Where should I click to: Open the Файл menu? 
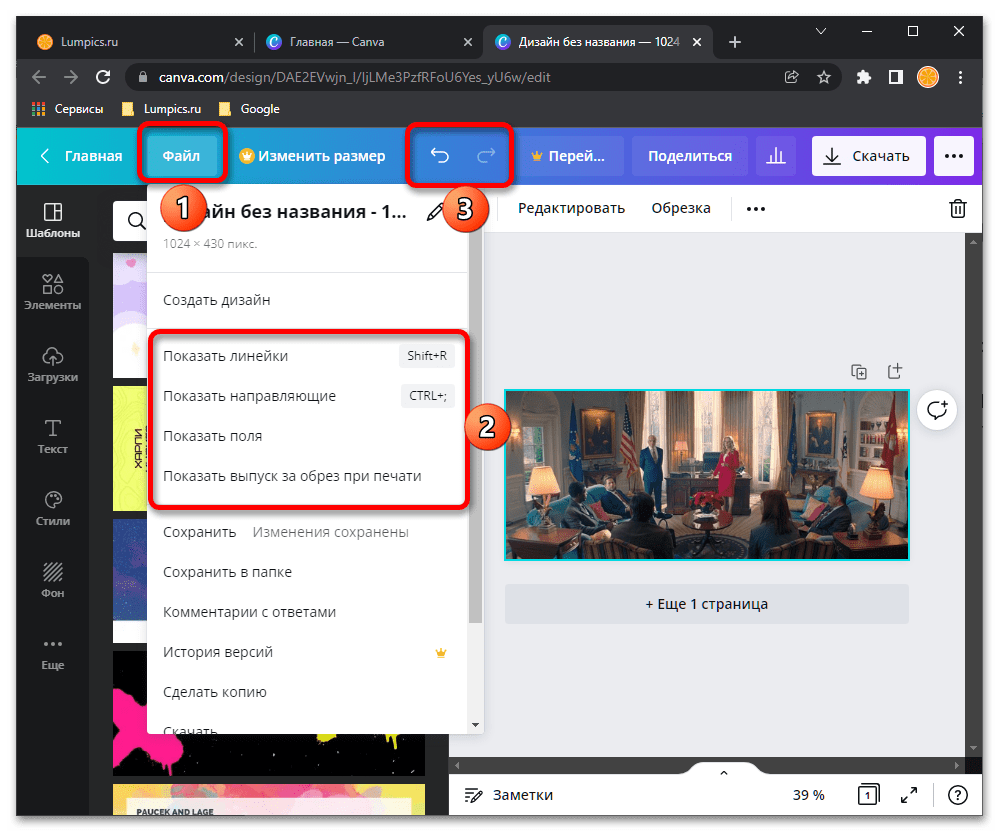(181, 156)
